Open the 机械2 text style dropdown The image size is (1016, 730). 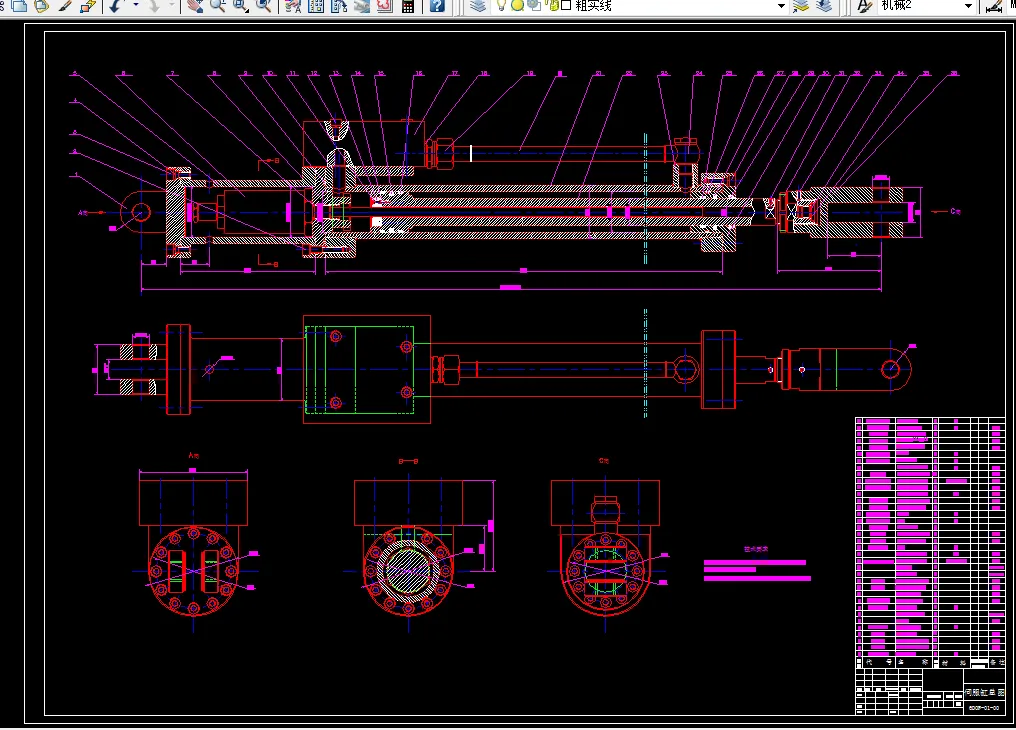coord(968,6)
